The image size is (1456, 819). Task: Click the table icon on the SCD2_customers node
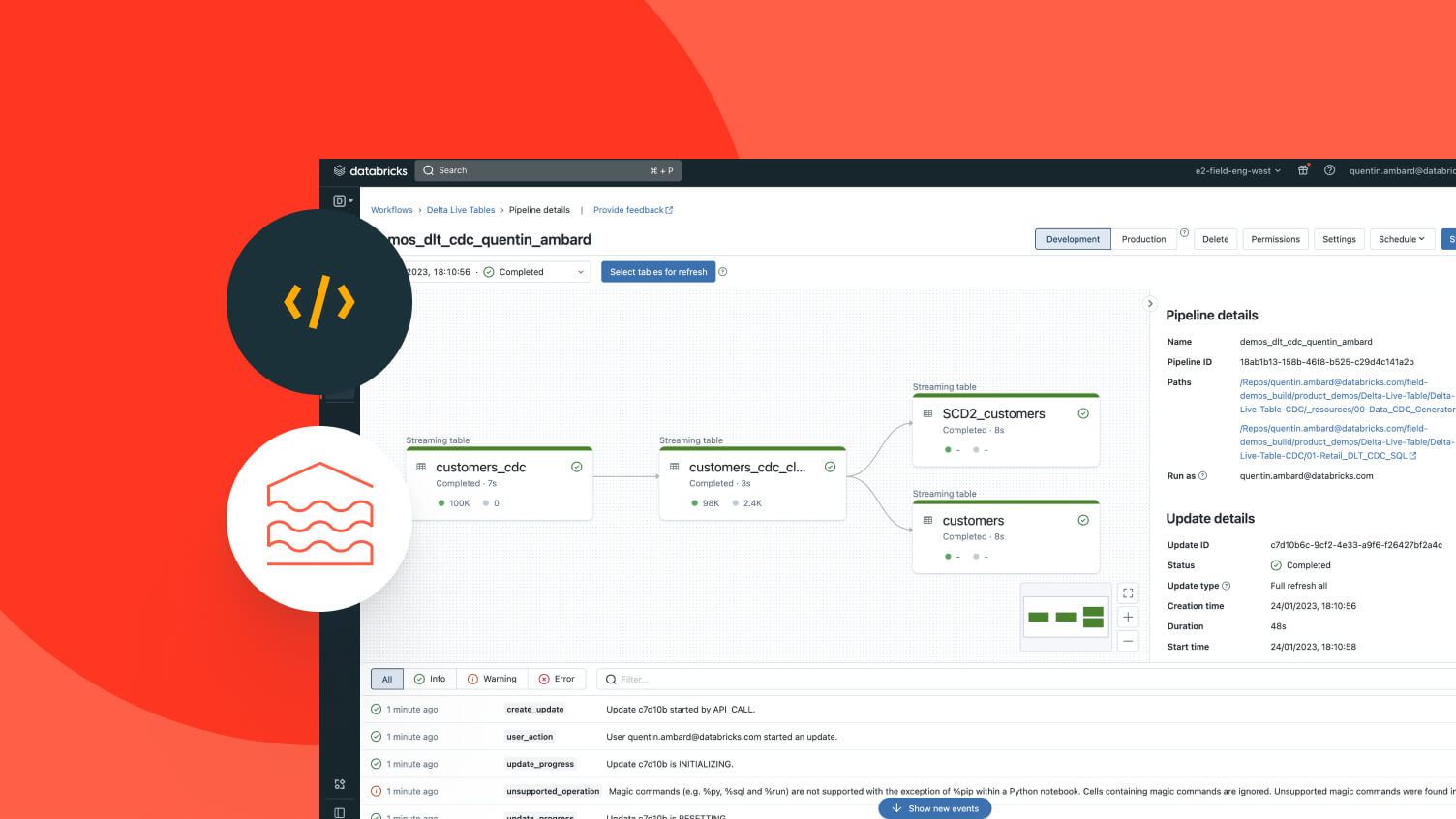click(x=927, y=413)
